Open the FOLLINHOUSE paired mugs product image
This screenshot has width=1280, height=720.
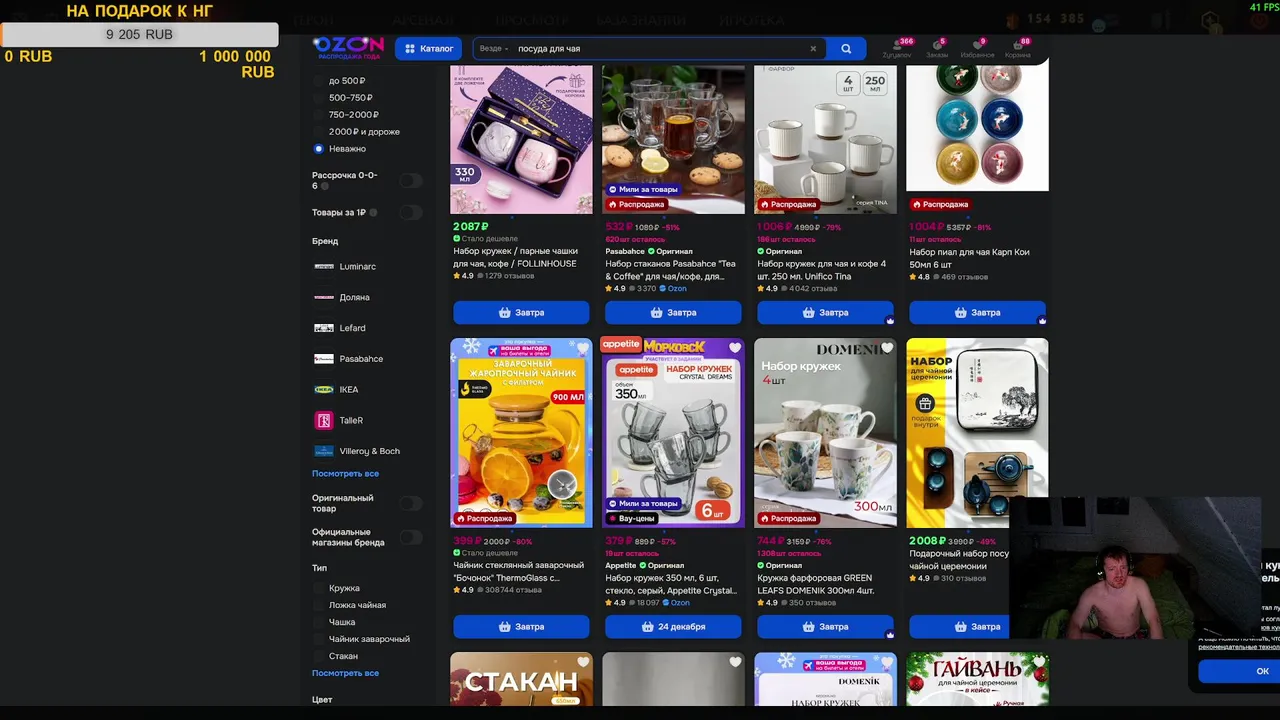pyautogui.click(x=521, y=139)
